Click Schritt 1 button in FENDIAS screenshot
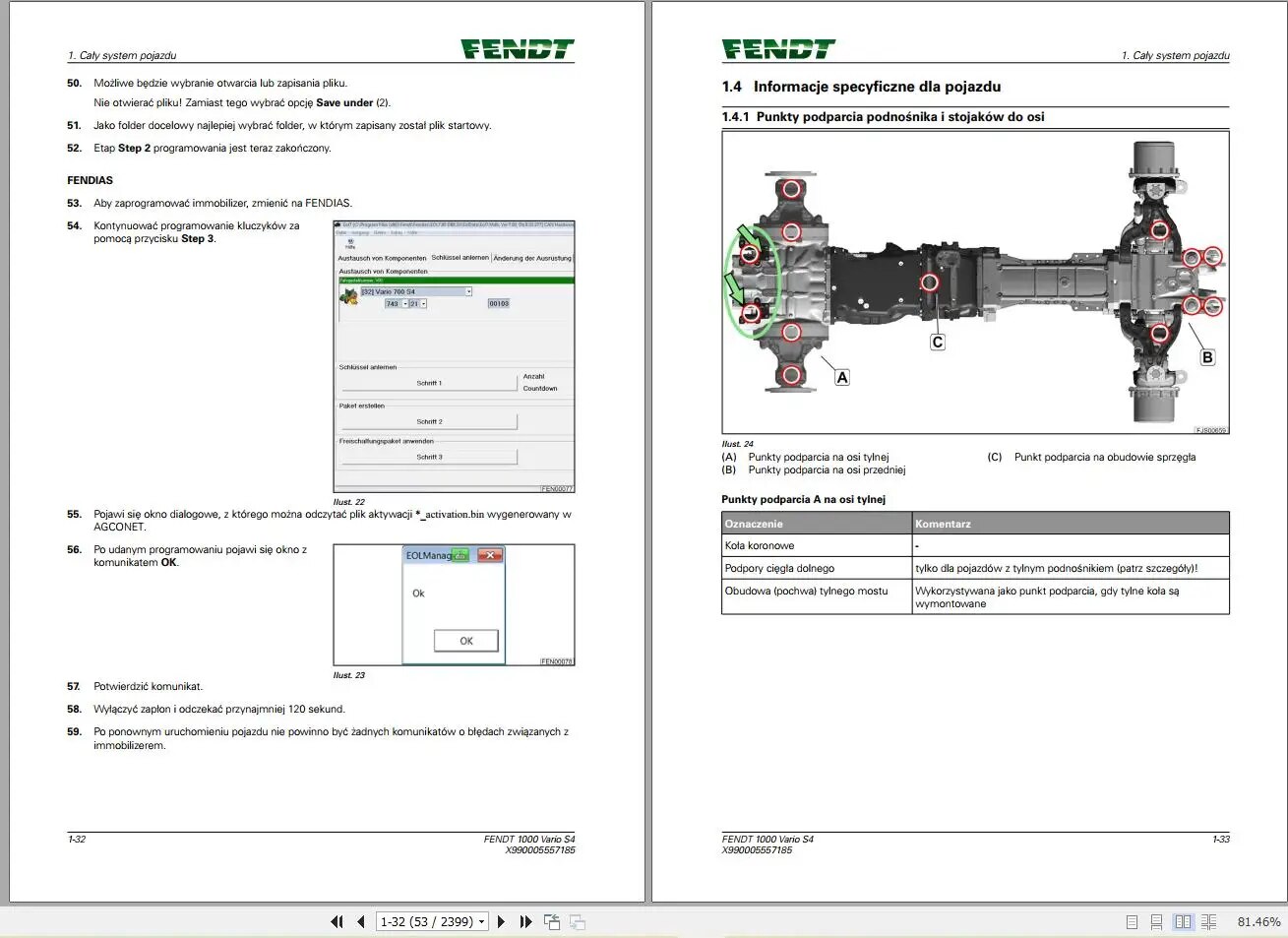 pyautogui.click(x=429, y=383)
